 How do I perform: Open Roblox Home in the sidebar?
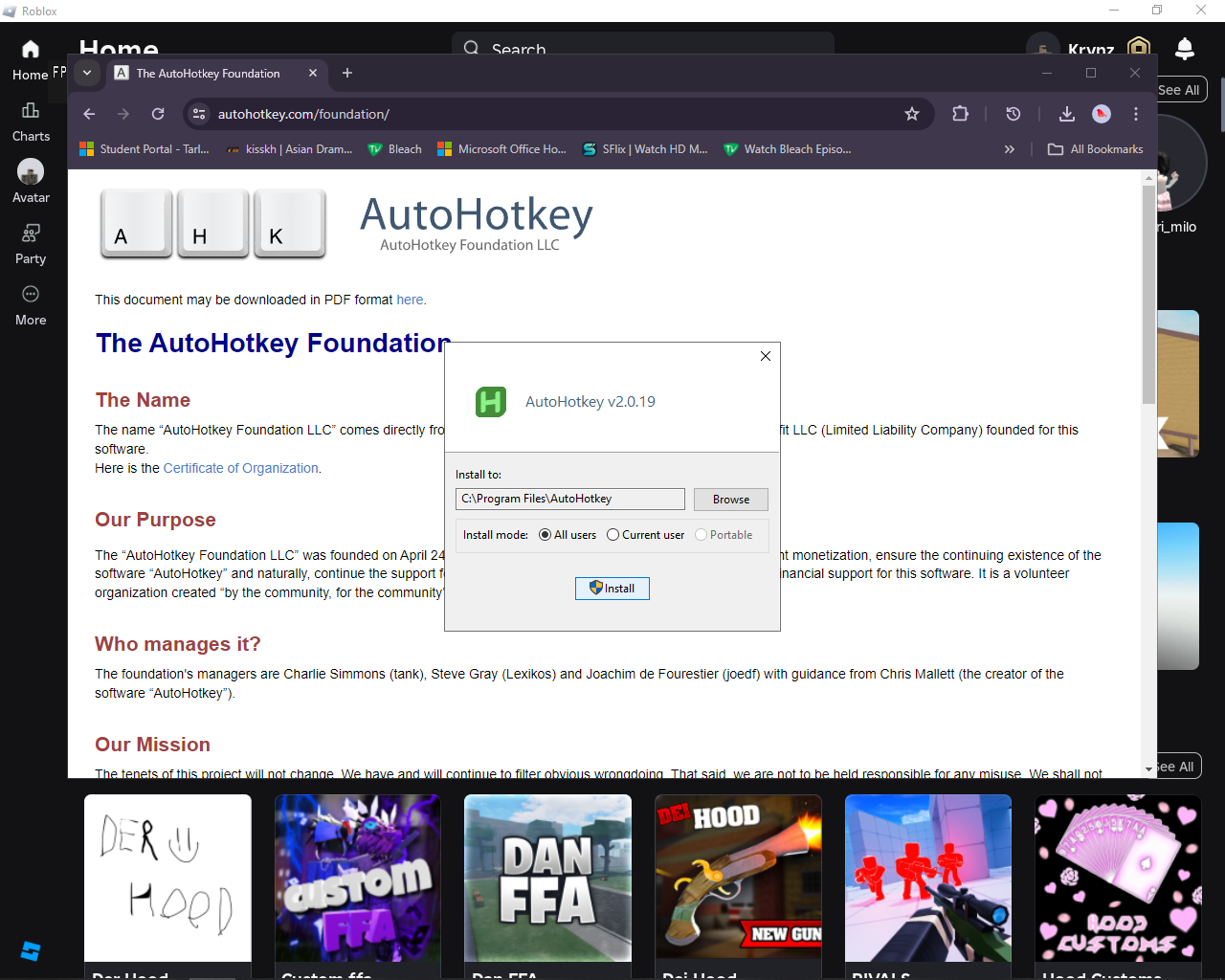(31, 59)
